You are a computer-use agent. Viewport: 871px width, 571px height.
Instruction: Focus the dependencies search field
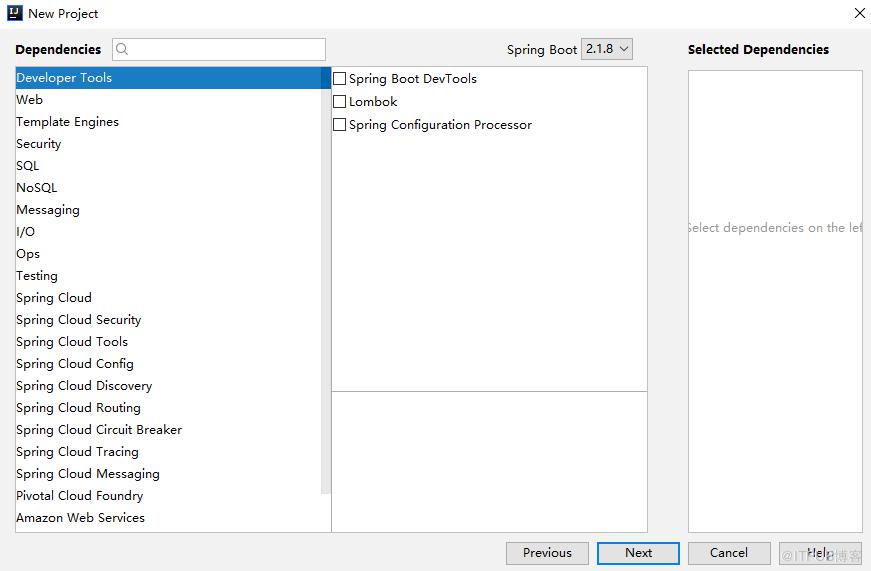pyautogui.click(x=219, y=49)
